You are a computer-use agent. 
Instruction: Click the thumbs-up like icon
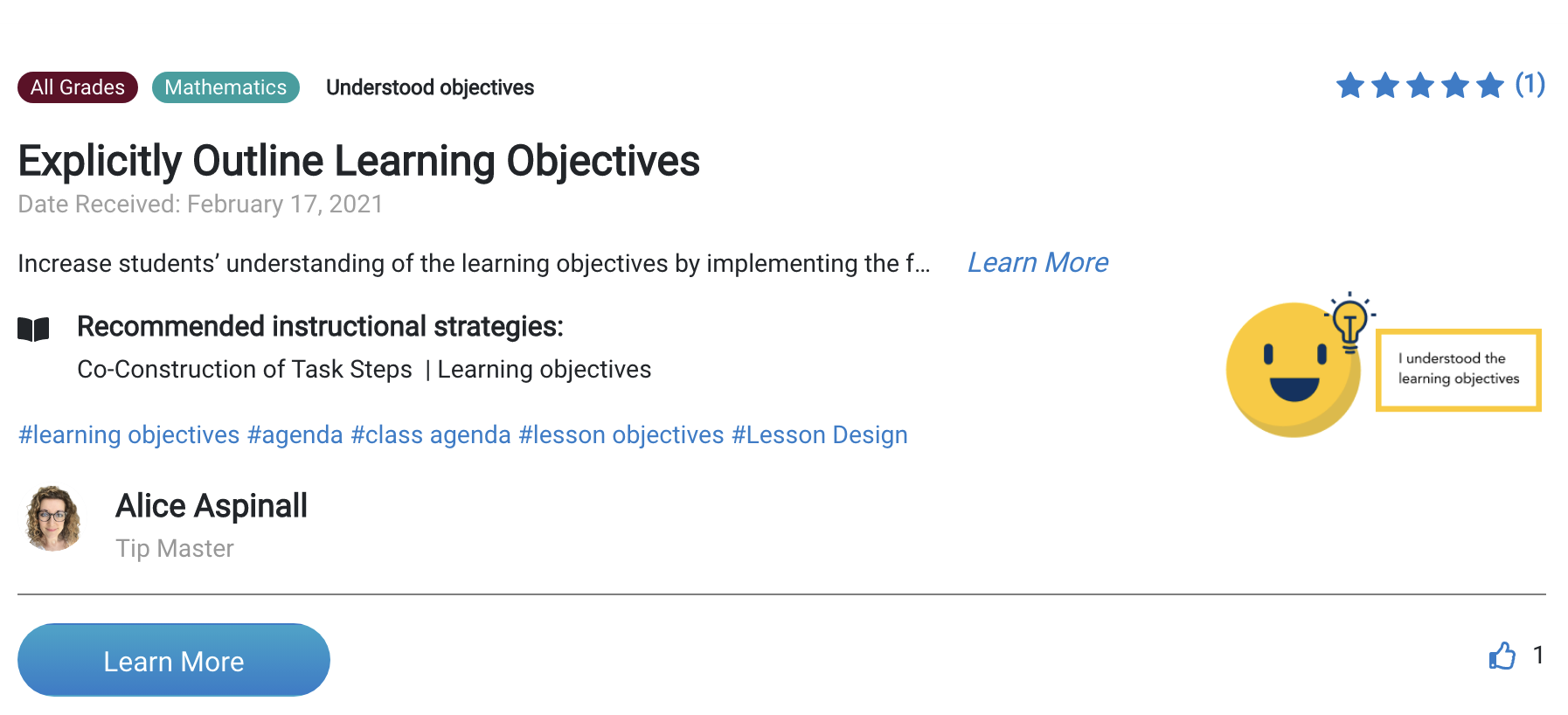pyautogui.click(x=1502, y=656)
